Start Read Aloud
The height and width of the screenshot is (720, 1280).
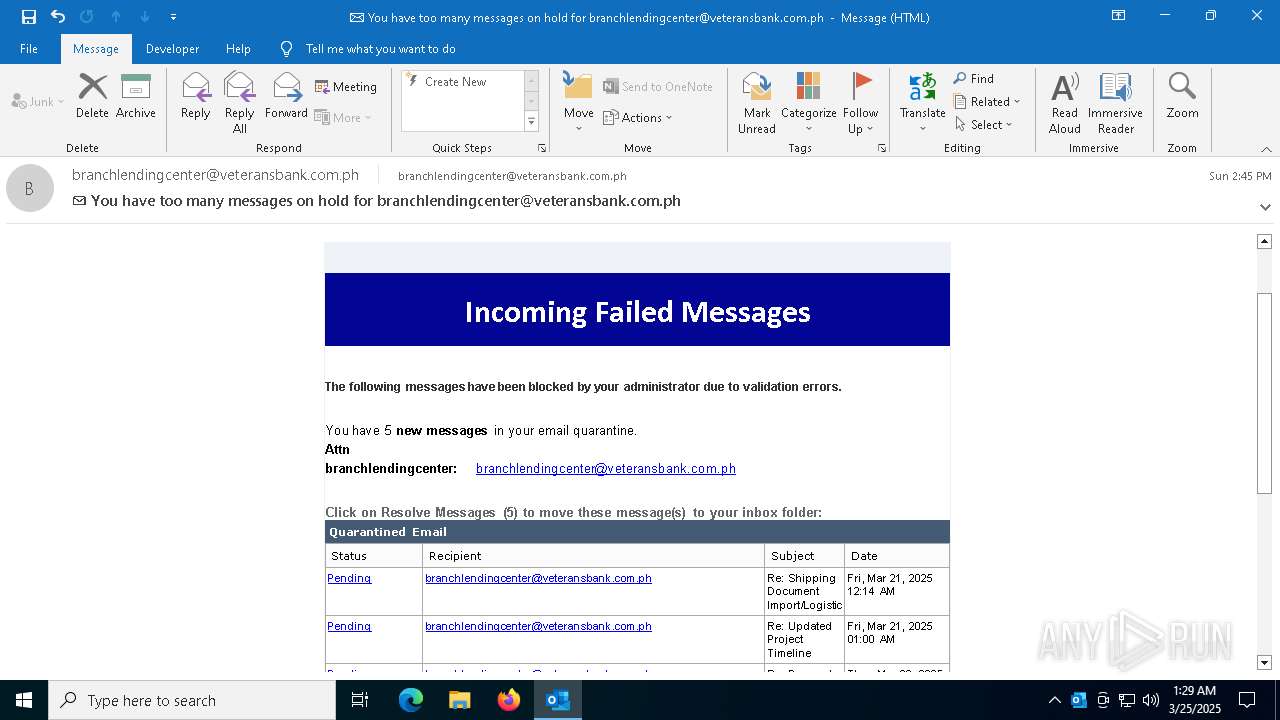coord(1065,103)
